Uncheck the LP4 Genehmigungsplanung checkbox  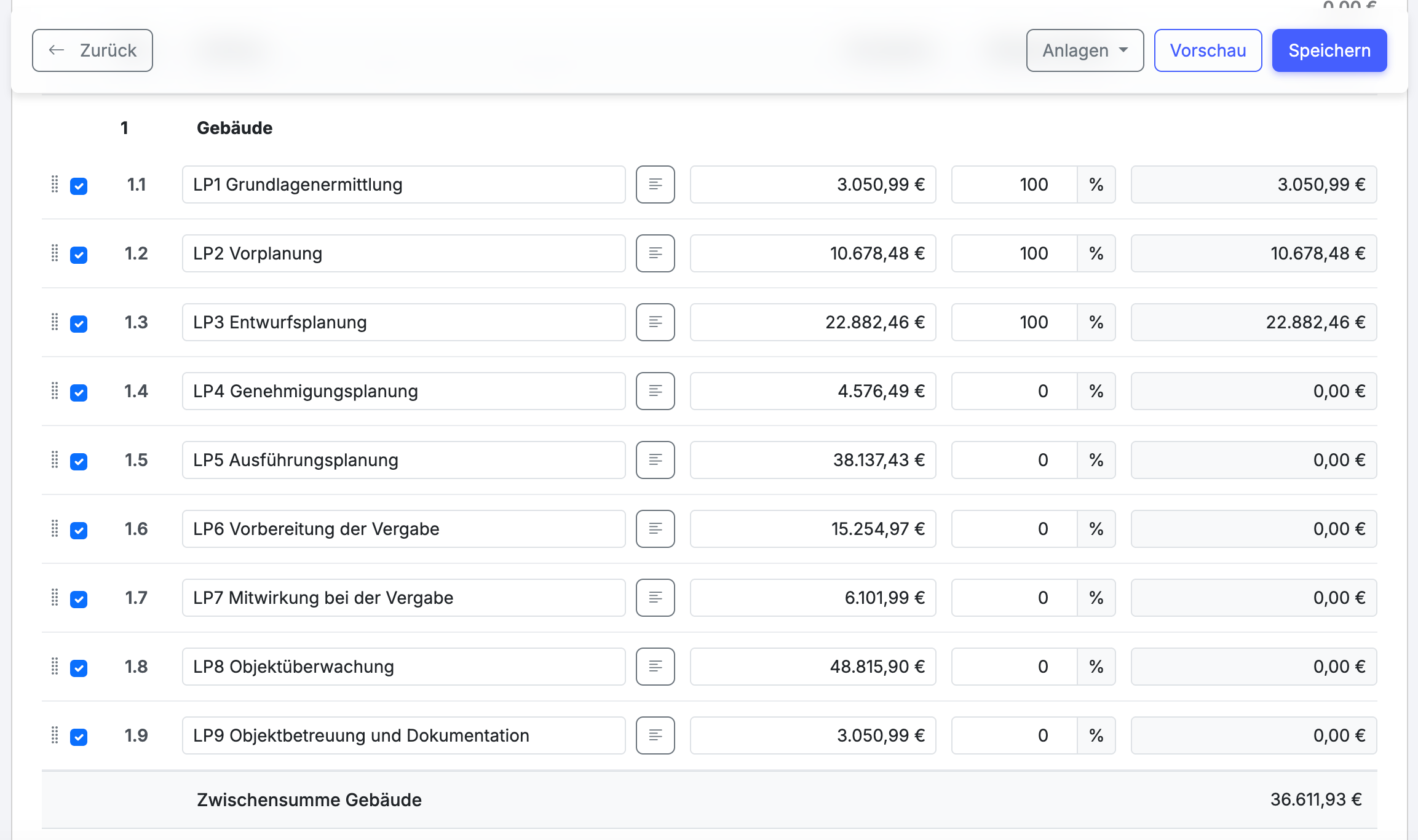79,392
